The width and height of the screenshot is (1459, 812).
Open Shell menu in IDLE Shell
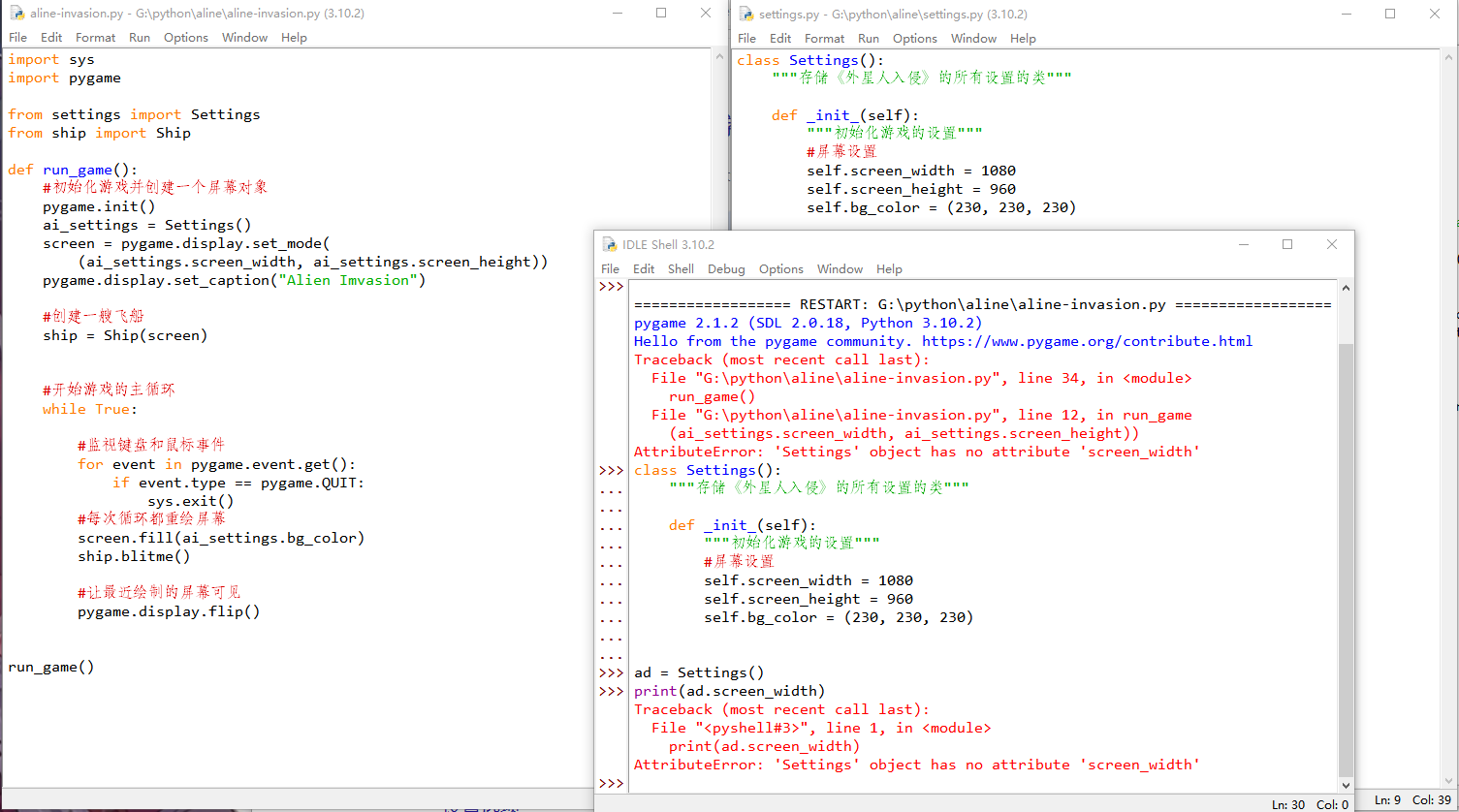682,269
